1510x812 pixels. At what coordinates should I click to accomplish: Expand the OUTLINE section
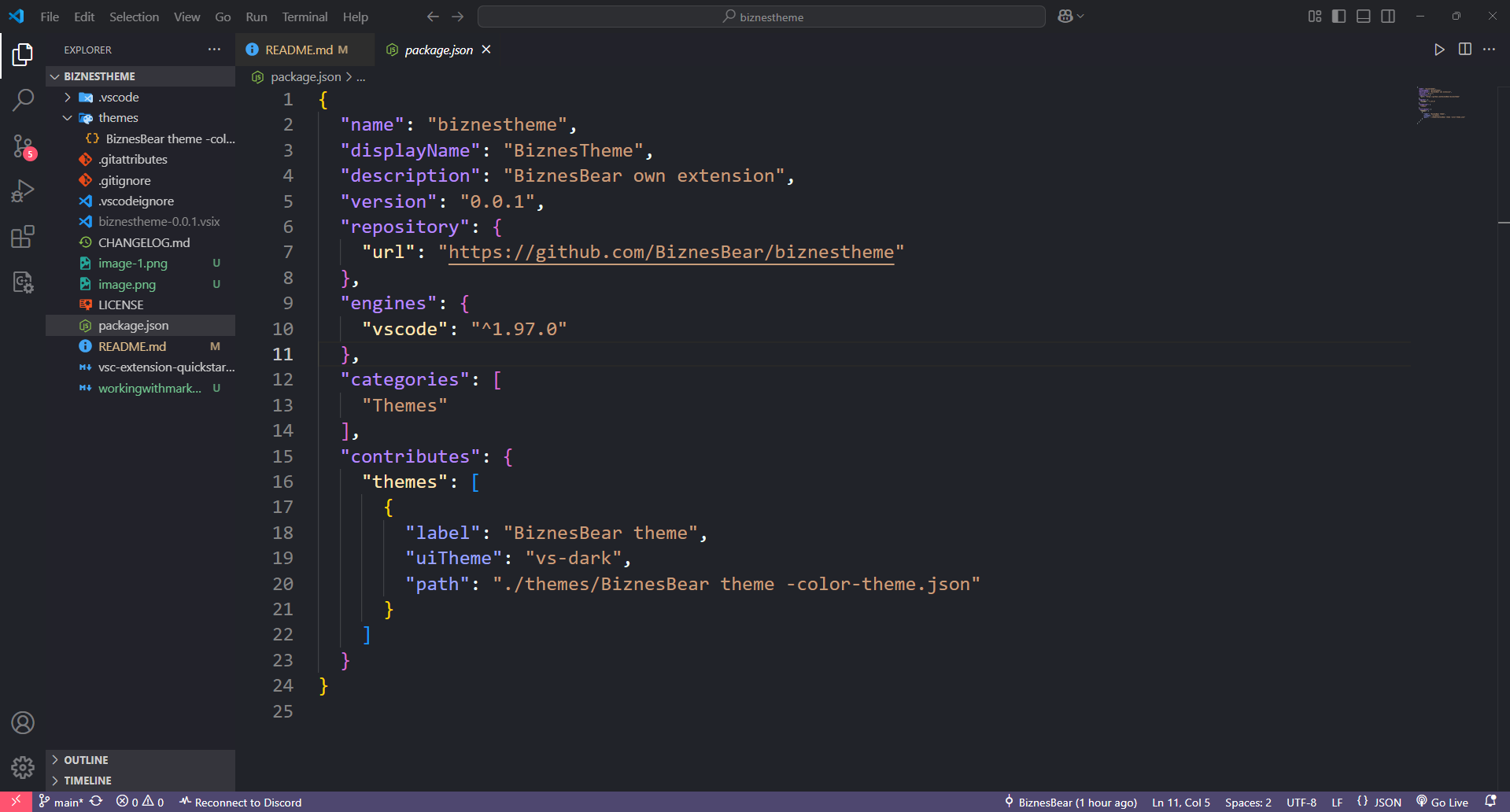(x=140, y=760)
